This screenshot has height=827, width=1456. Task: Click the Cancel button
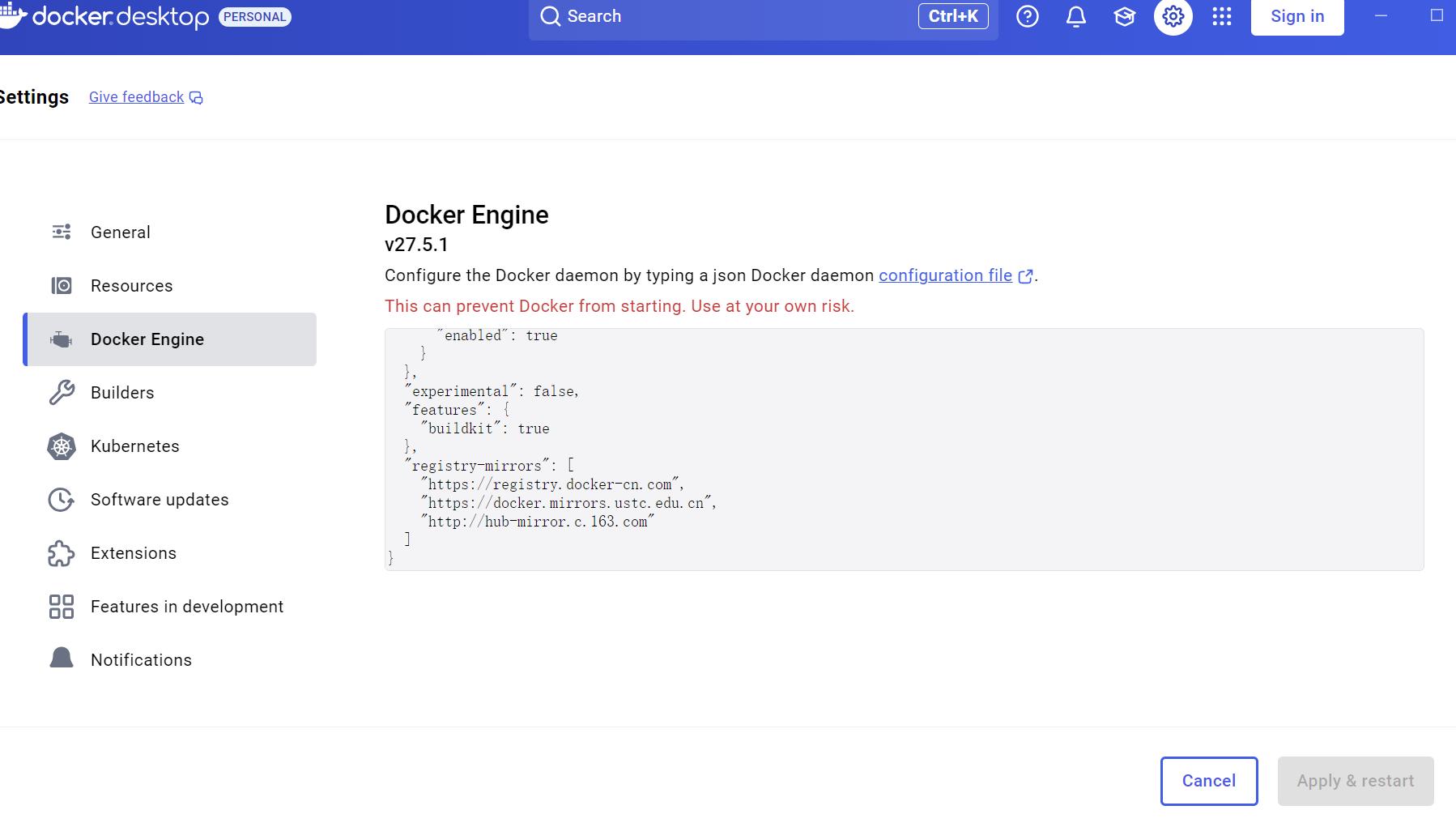pos(1209,781)
